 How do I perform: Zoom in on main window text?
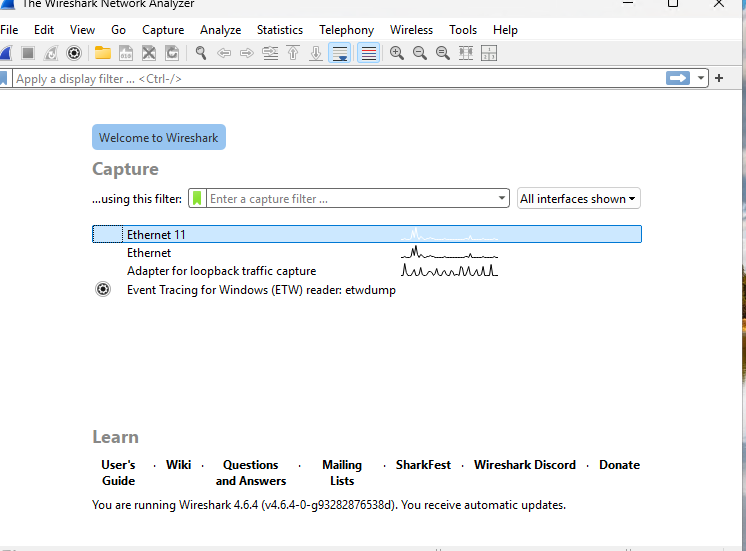click(396, 53)
